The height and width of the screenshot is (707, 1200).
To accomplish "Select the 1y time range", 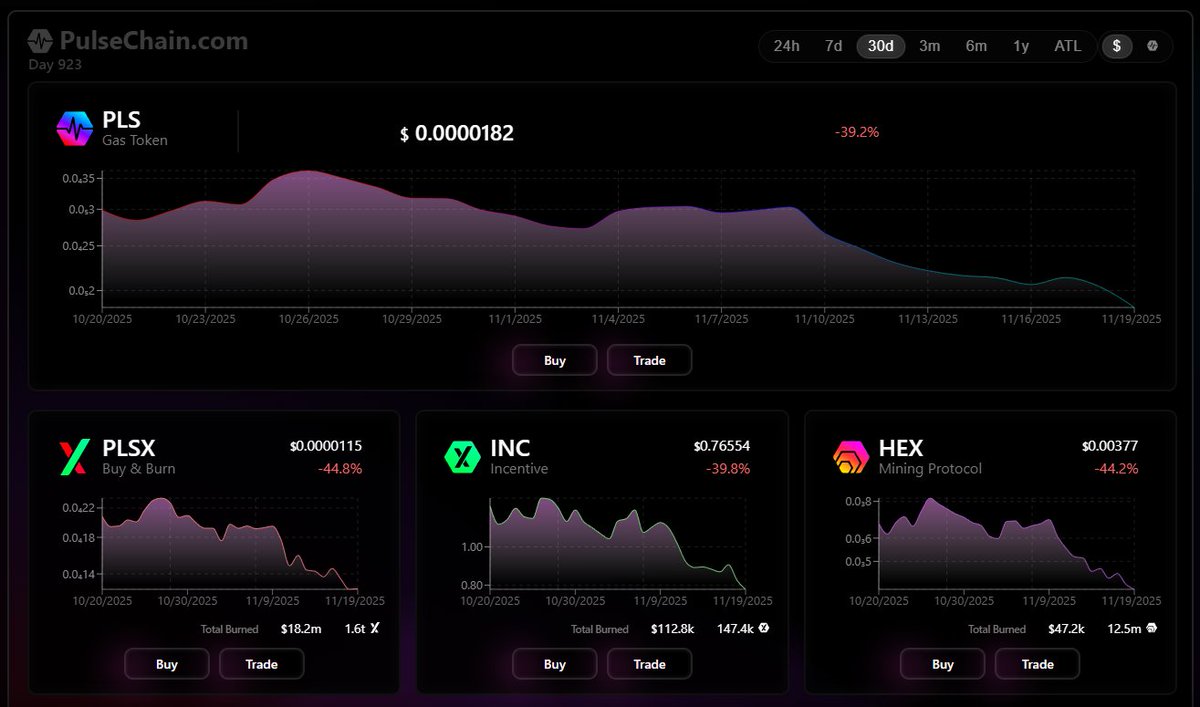I will pyautogui.click(x=1021, y=46).
